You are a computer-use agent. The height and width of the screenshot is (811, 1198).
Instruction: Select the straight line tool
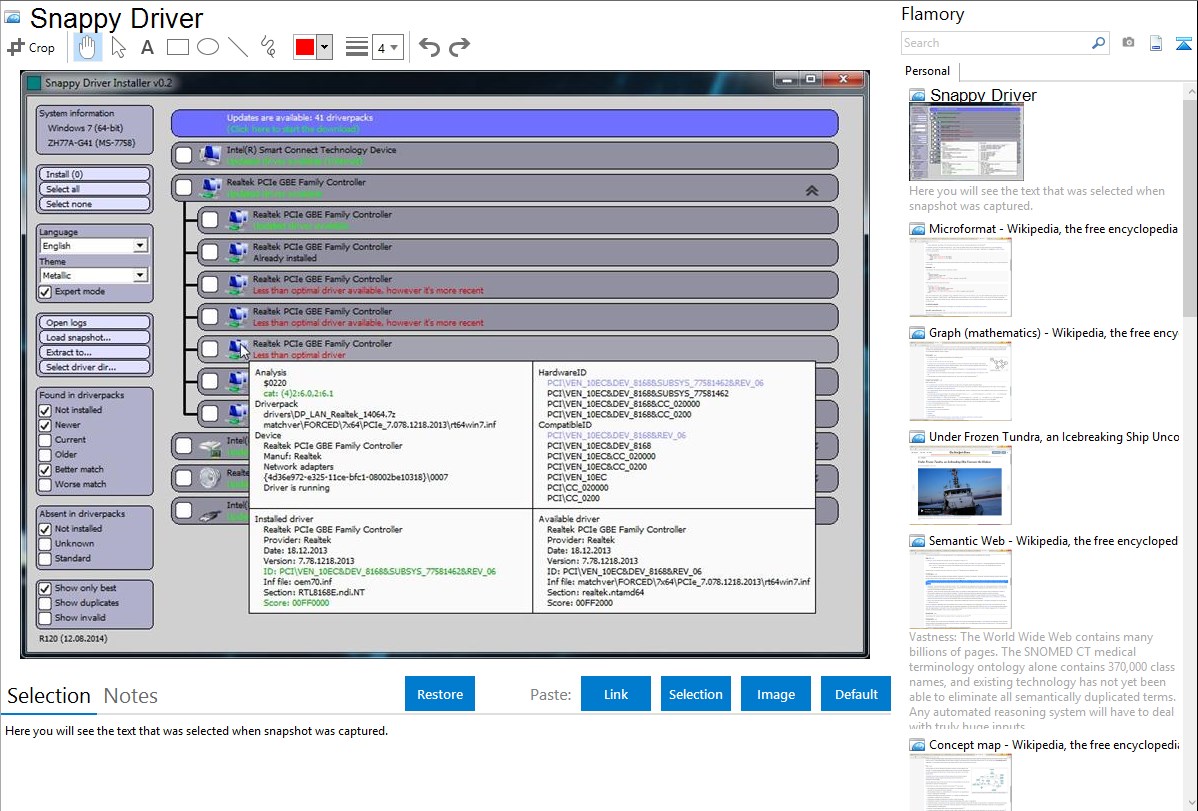[x=238, y=47]
